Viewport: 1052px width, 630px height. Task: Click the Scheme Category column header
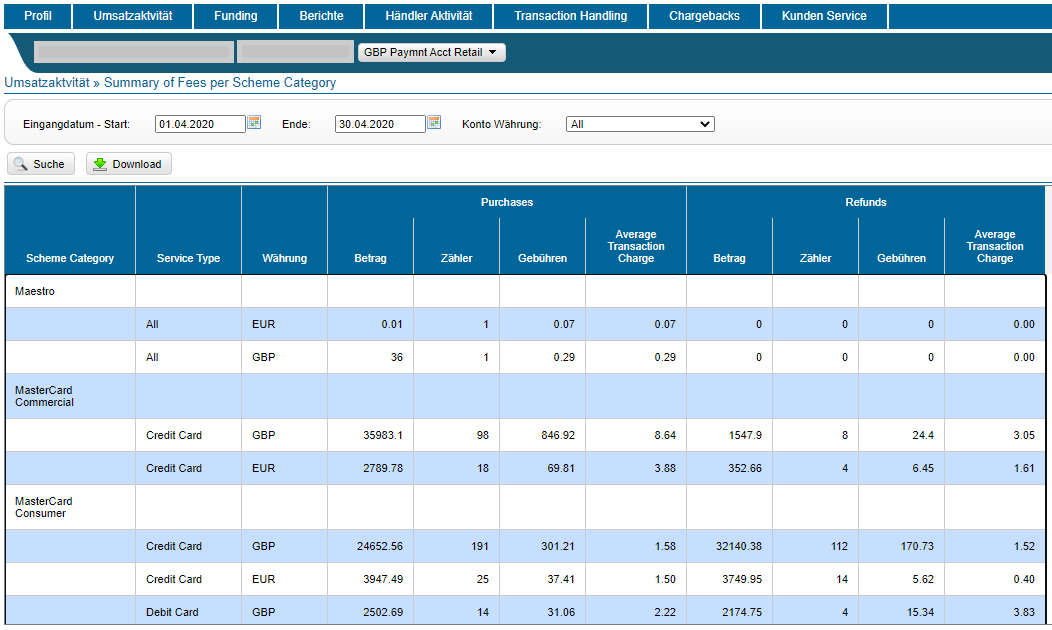70,258
